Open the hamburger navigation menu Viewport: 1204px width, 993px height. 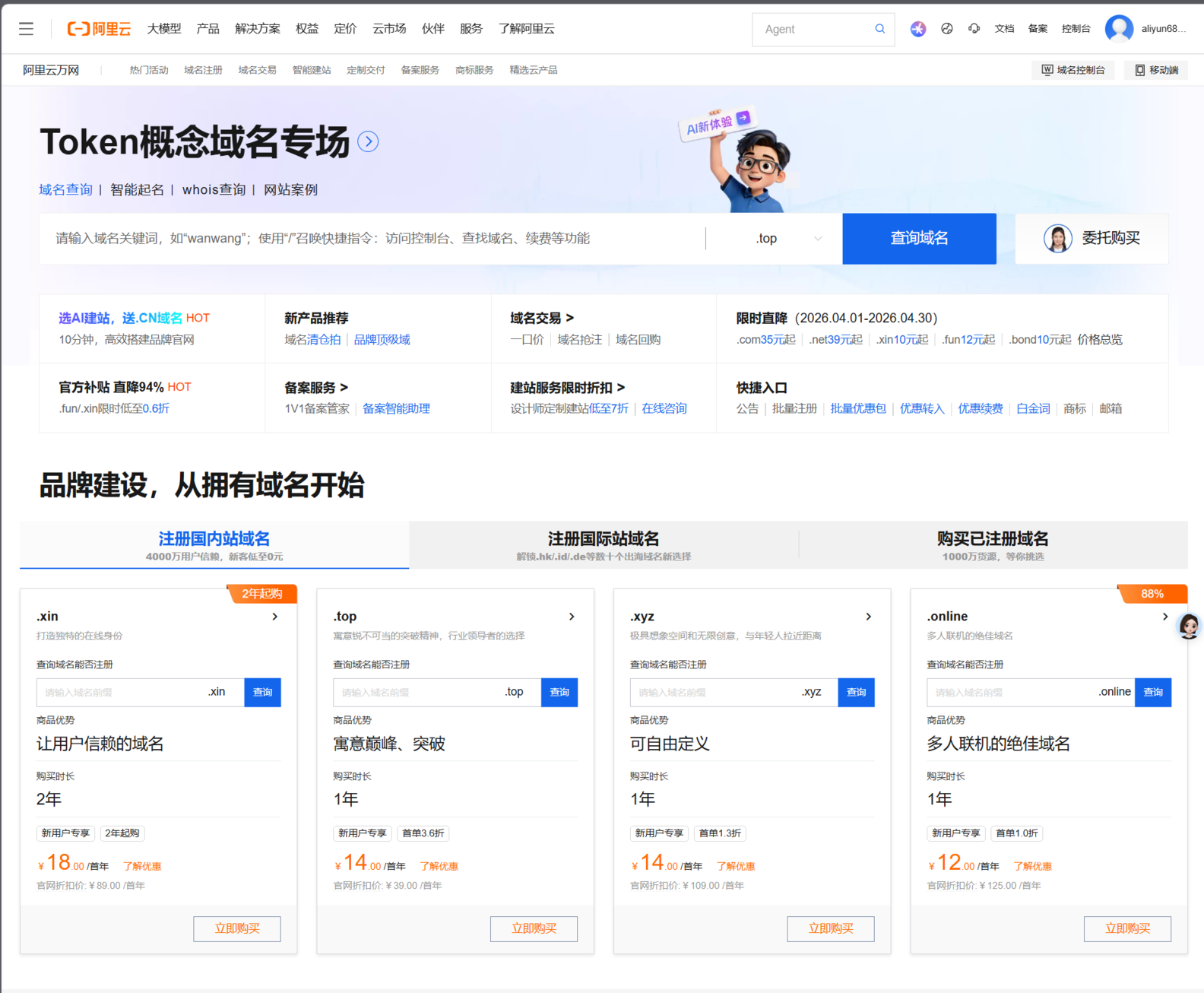point(26,29)
